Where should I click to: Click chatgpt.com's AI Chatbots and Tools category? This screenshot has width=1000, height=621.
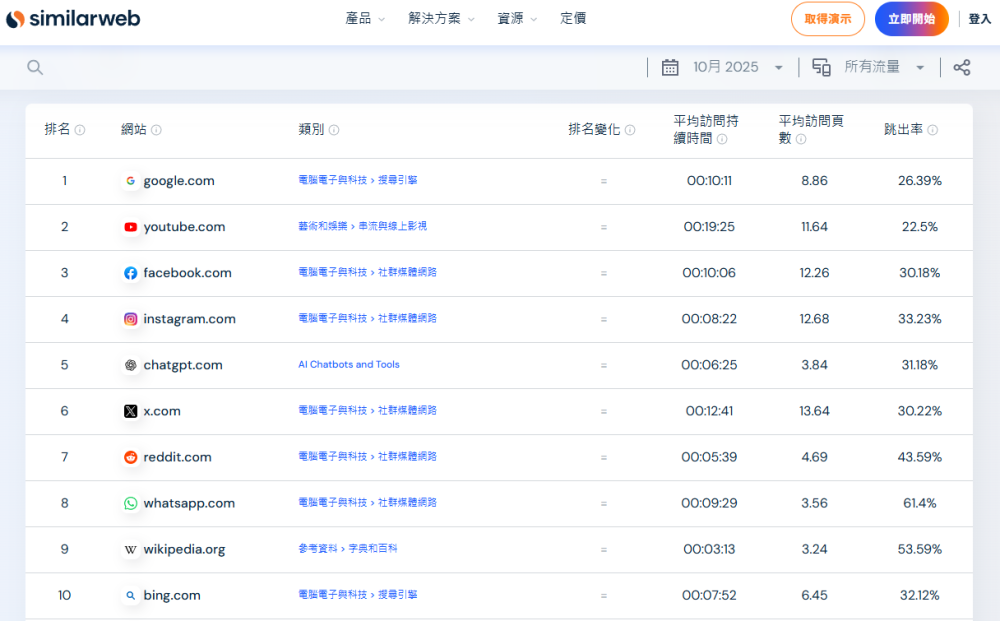pyautogui.click(x=348, y=365)
